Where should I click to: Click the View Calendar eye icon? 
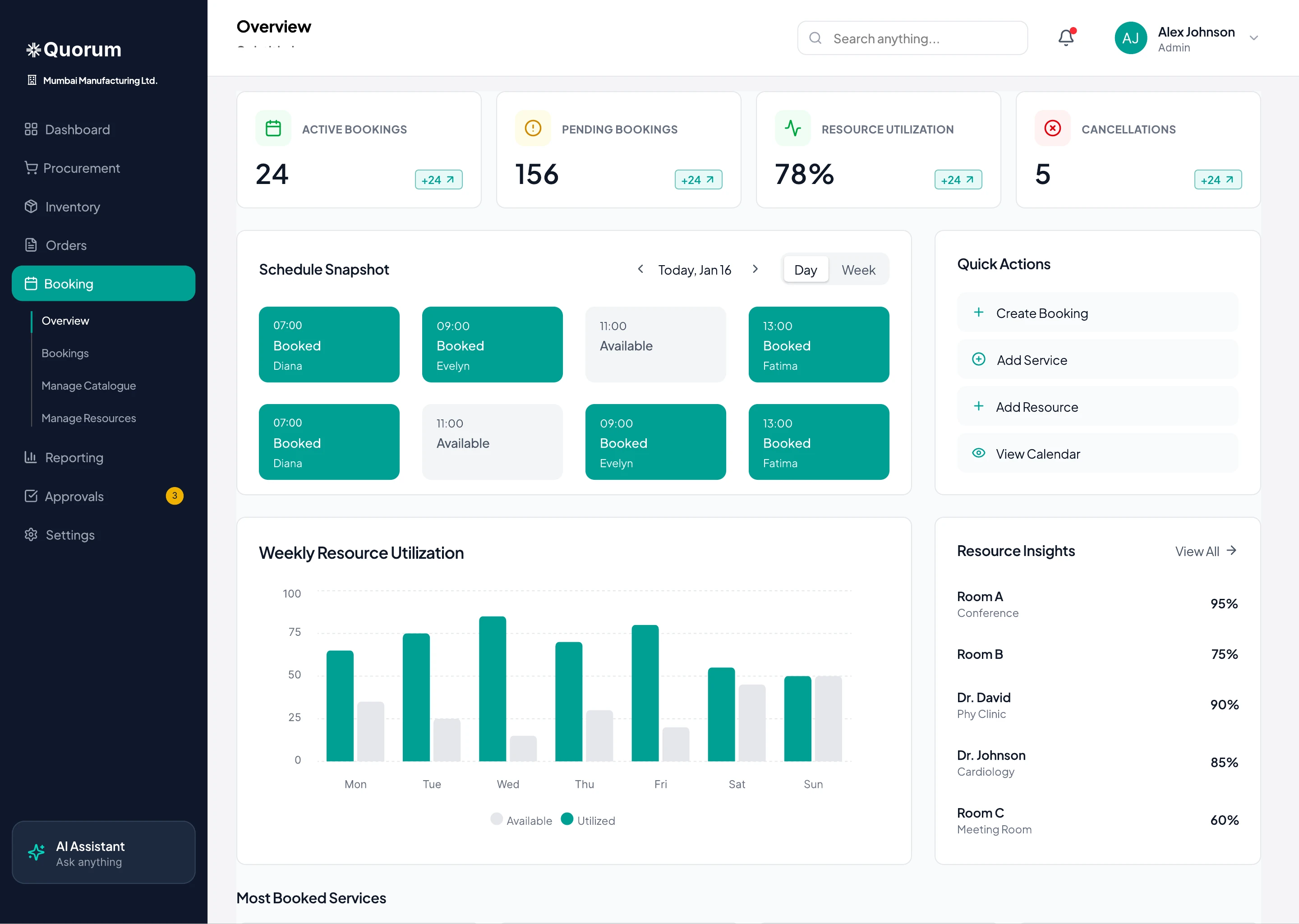click(x=979, y=453)
